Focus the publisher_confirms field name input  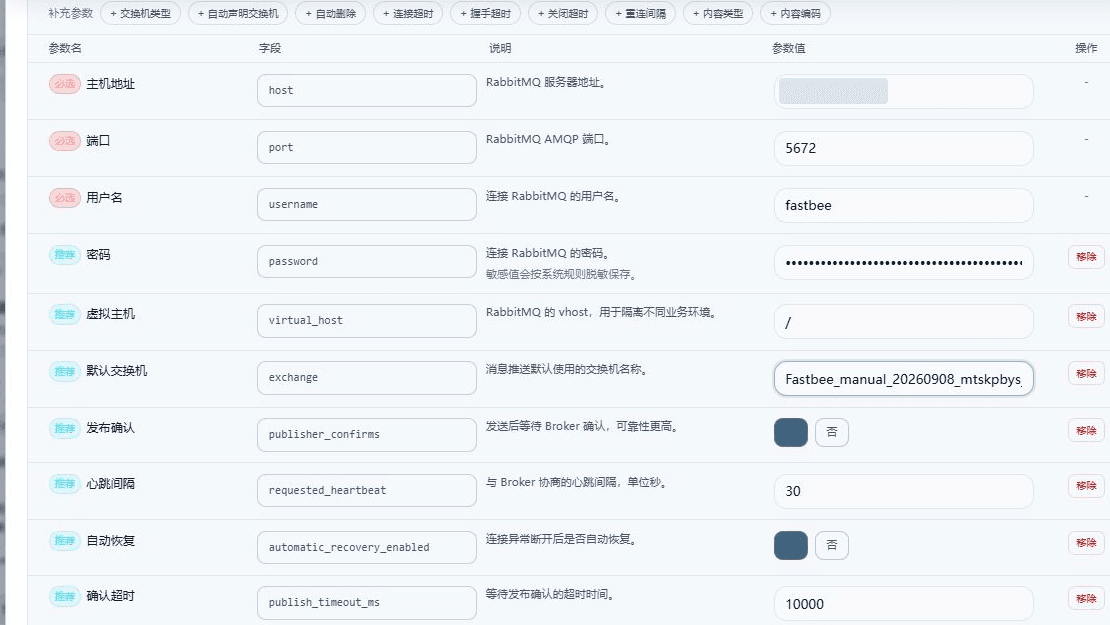tap(367, 435)
